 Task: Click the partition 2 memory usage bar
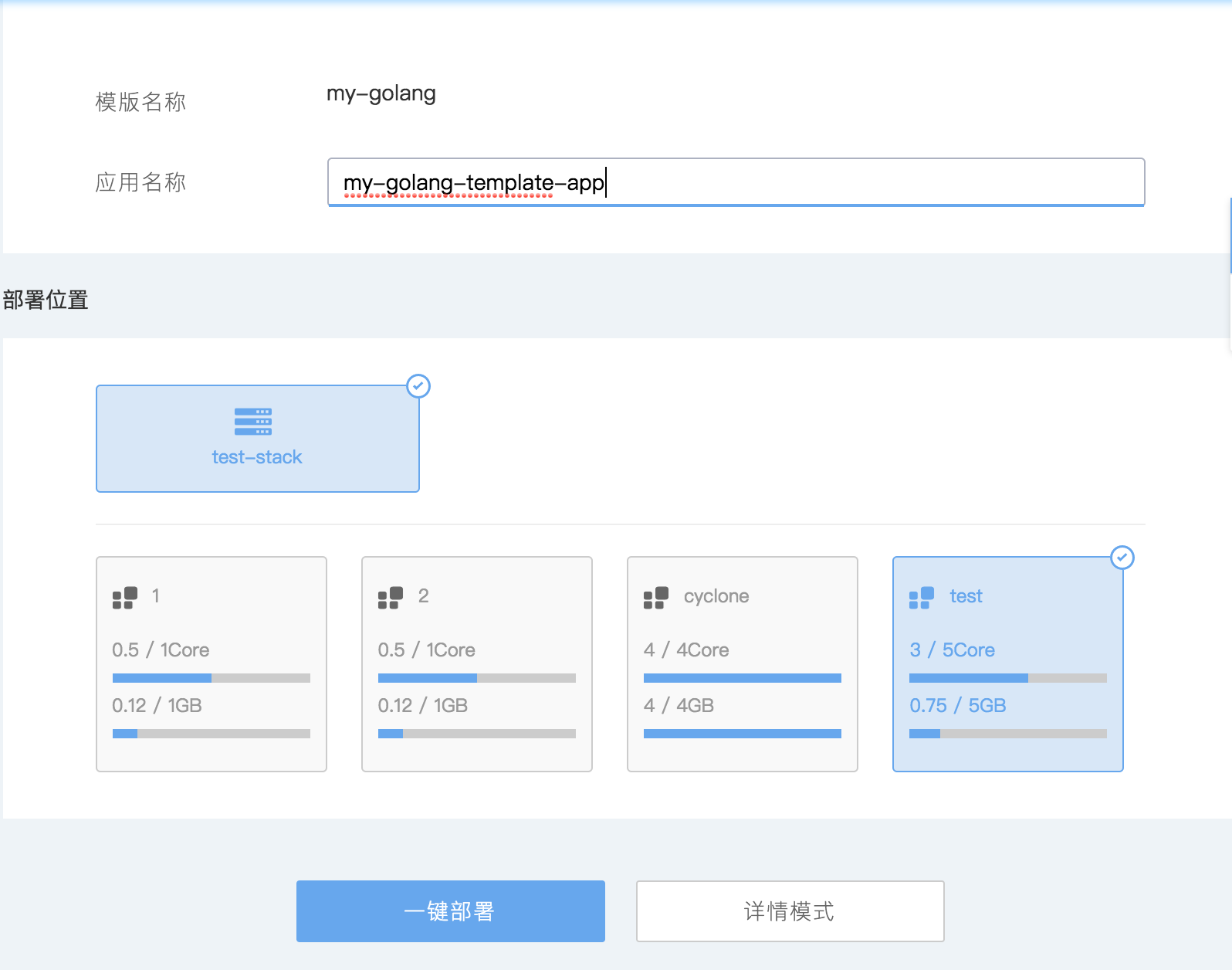pyautogui.click(x=476, y=734)
